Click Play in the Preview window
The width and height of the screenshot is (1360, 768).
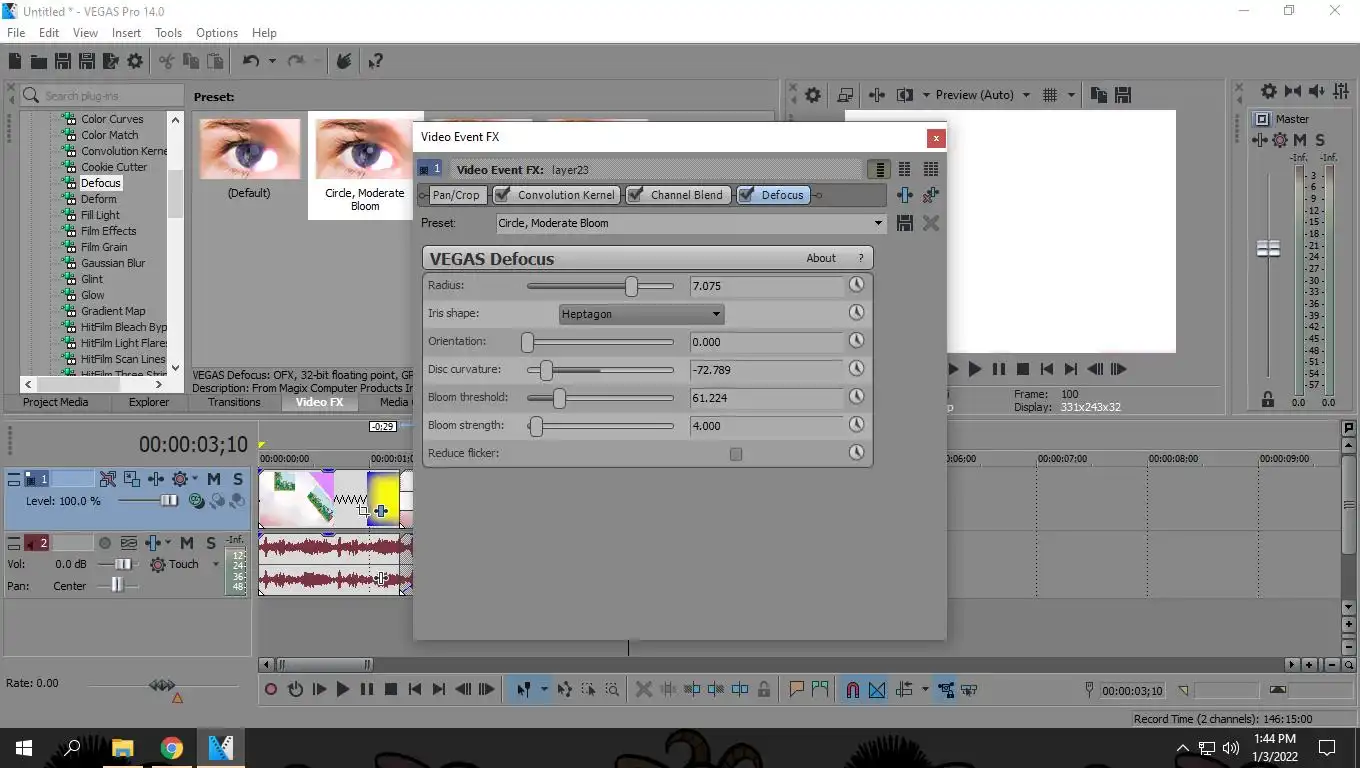coord(974,369)
